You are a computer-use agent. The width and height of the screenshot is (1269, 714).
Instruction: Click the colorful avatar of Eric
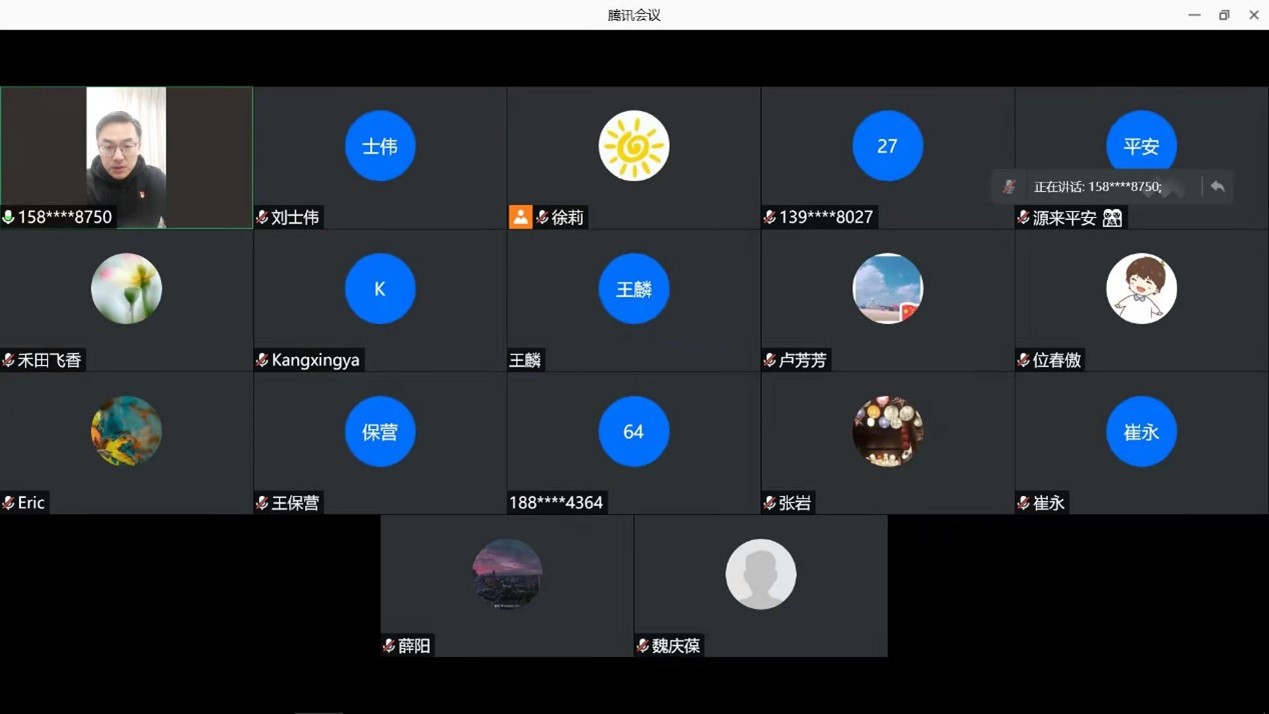pos(126,432)
